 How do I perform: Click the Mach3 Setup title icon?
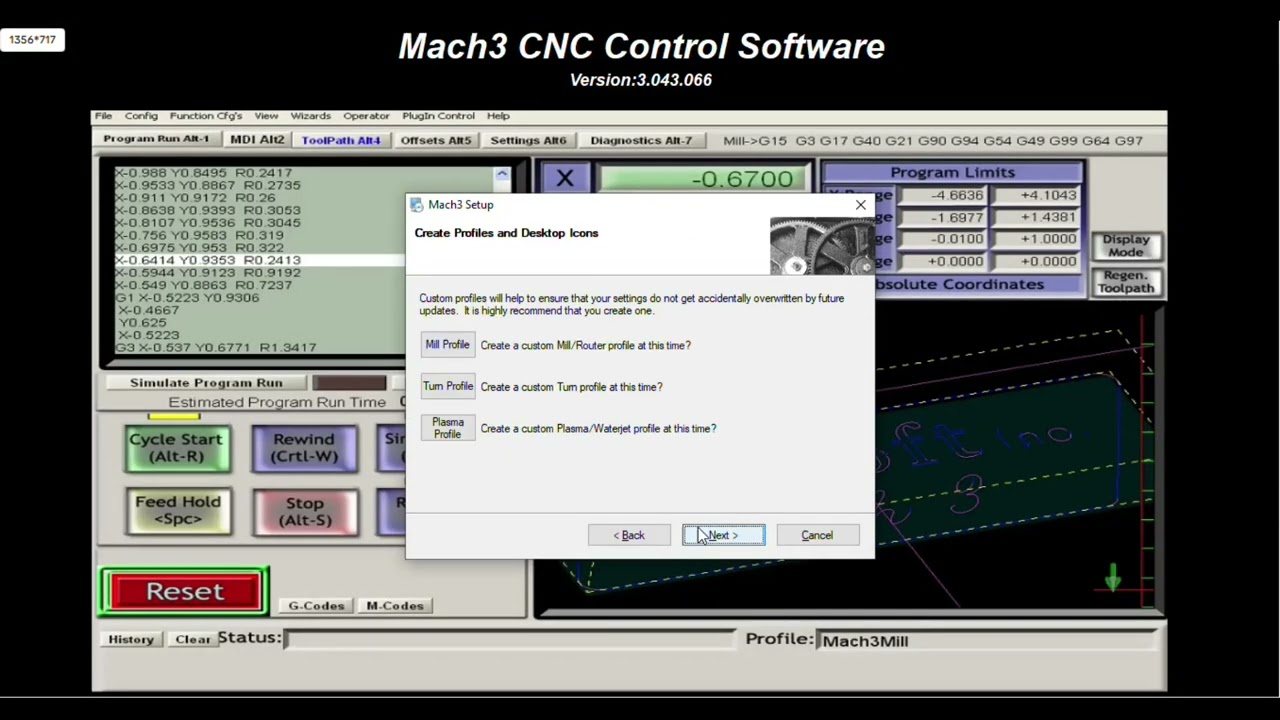416,205
